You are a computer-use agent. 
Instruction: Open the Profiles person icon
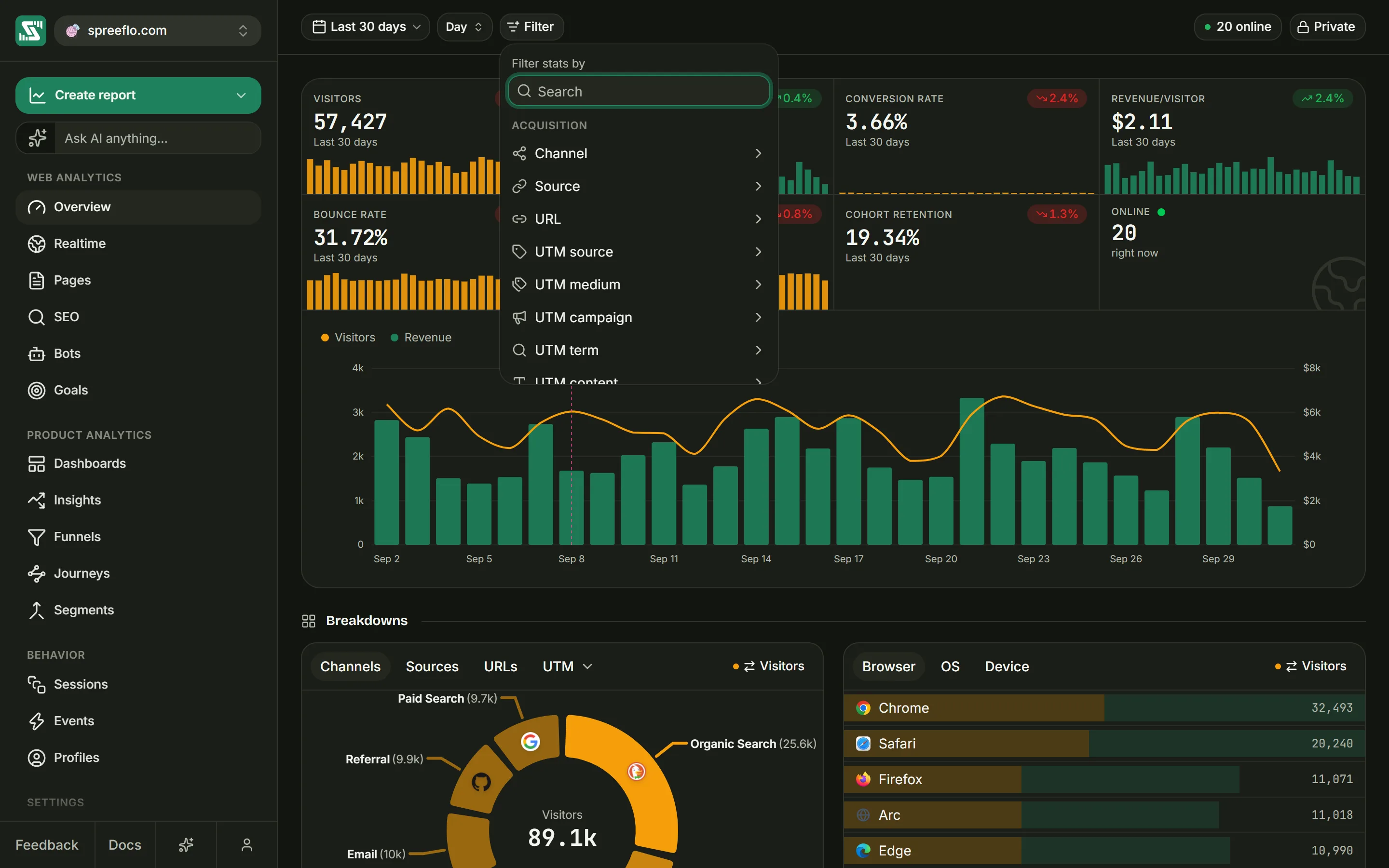point(36,758)
